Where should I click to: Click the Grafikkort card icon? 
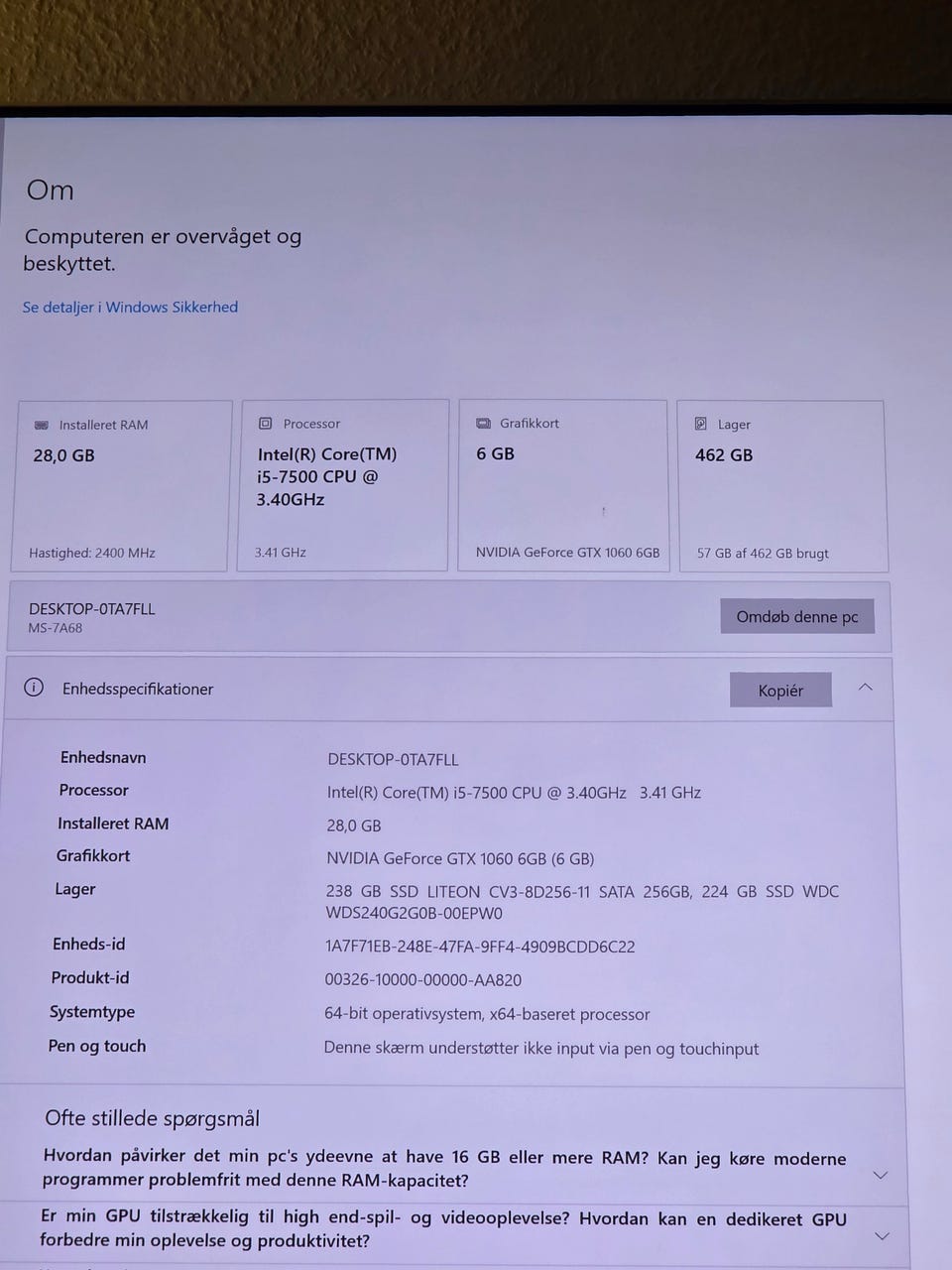tap(483, 423)
